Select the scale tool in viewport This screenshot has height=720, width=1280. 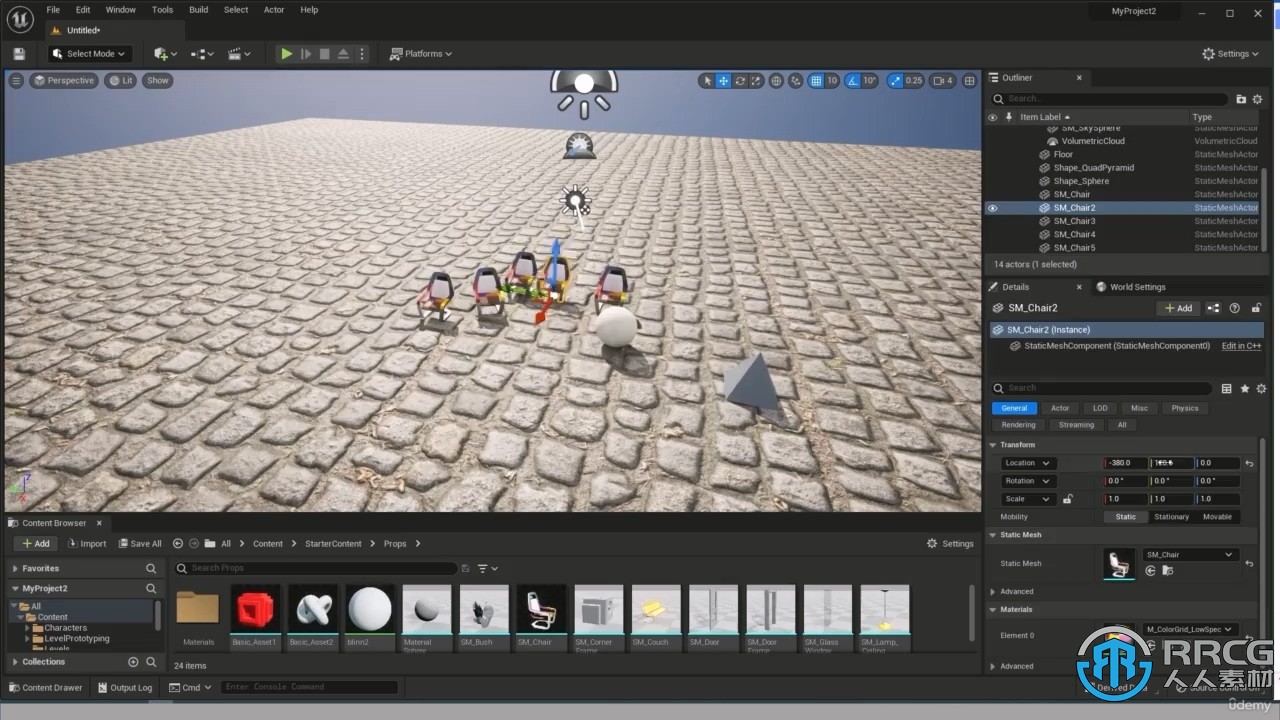coord(756,81)
